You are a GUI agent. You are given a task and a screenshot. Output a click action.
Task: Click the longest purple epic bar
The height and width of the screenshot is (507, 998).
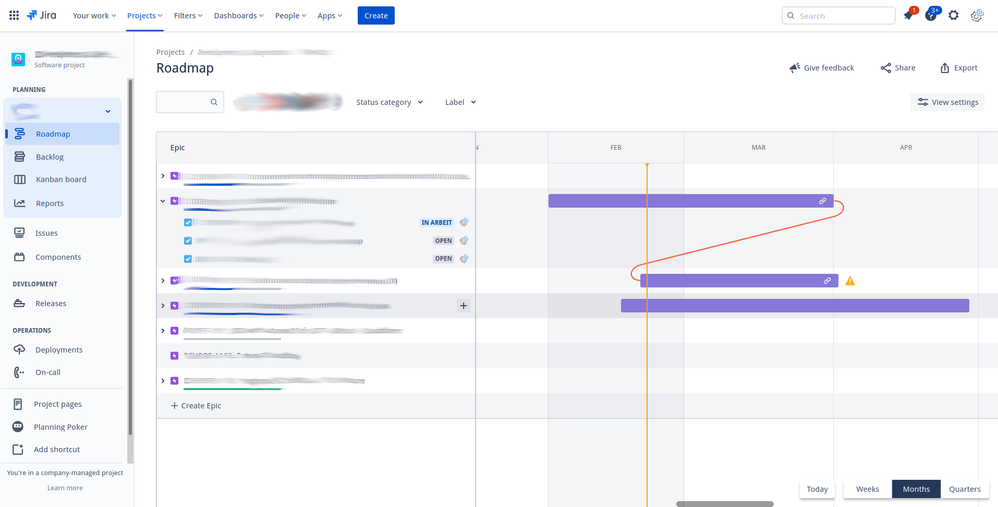795,306
